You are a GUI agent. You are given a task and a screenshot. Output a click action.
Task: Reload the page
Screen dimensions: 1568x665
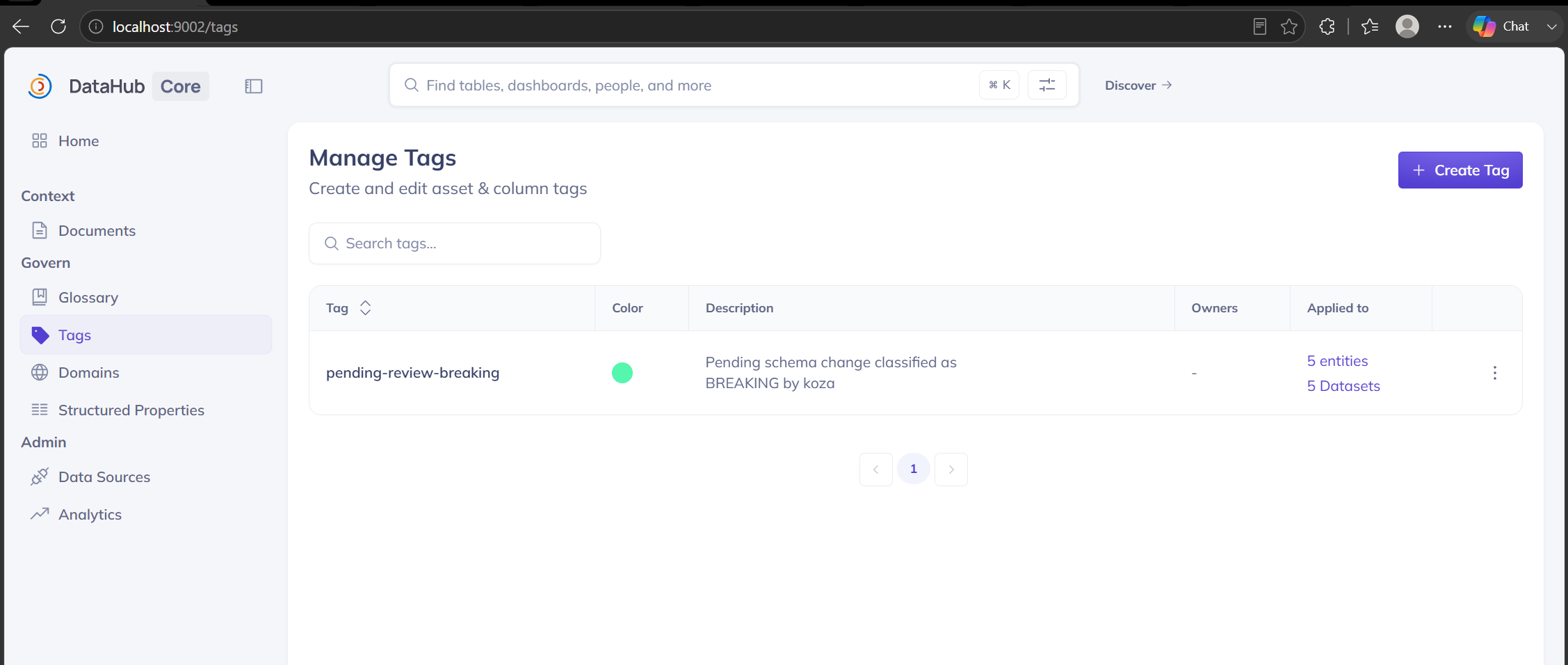[58, 26]
